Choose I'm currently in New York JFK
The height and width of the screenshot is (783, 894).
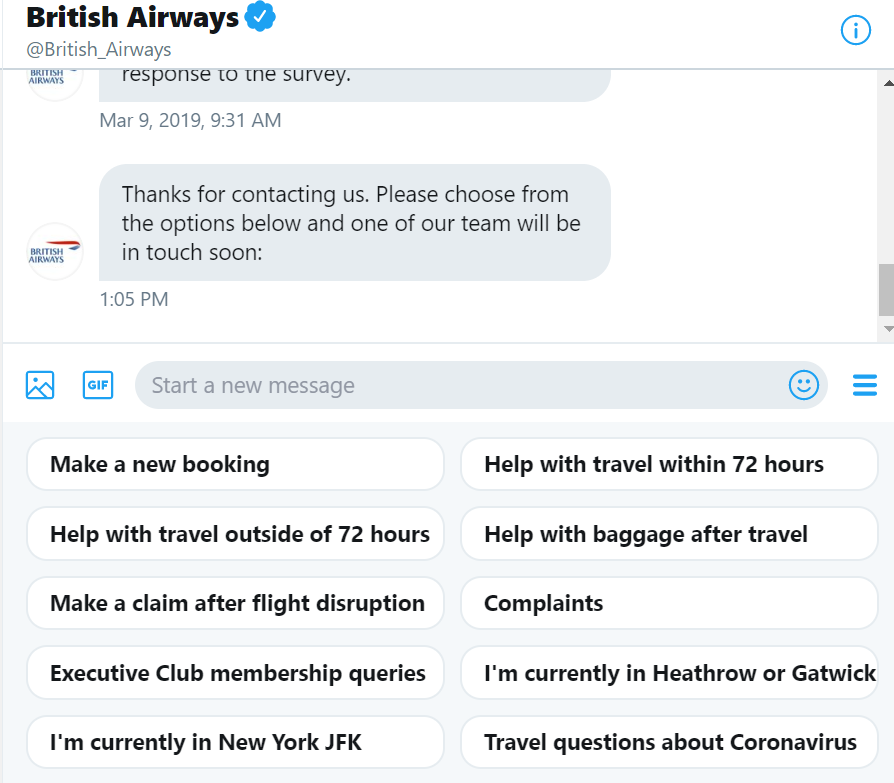pyautogui.click(x=235, y=743)
